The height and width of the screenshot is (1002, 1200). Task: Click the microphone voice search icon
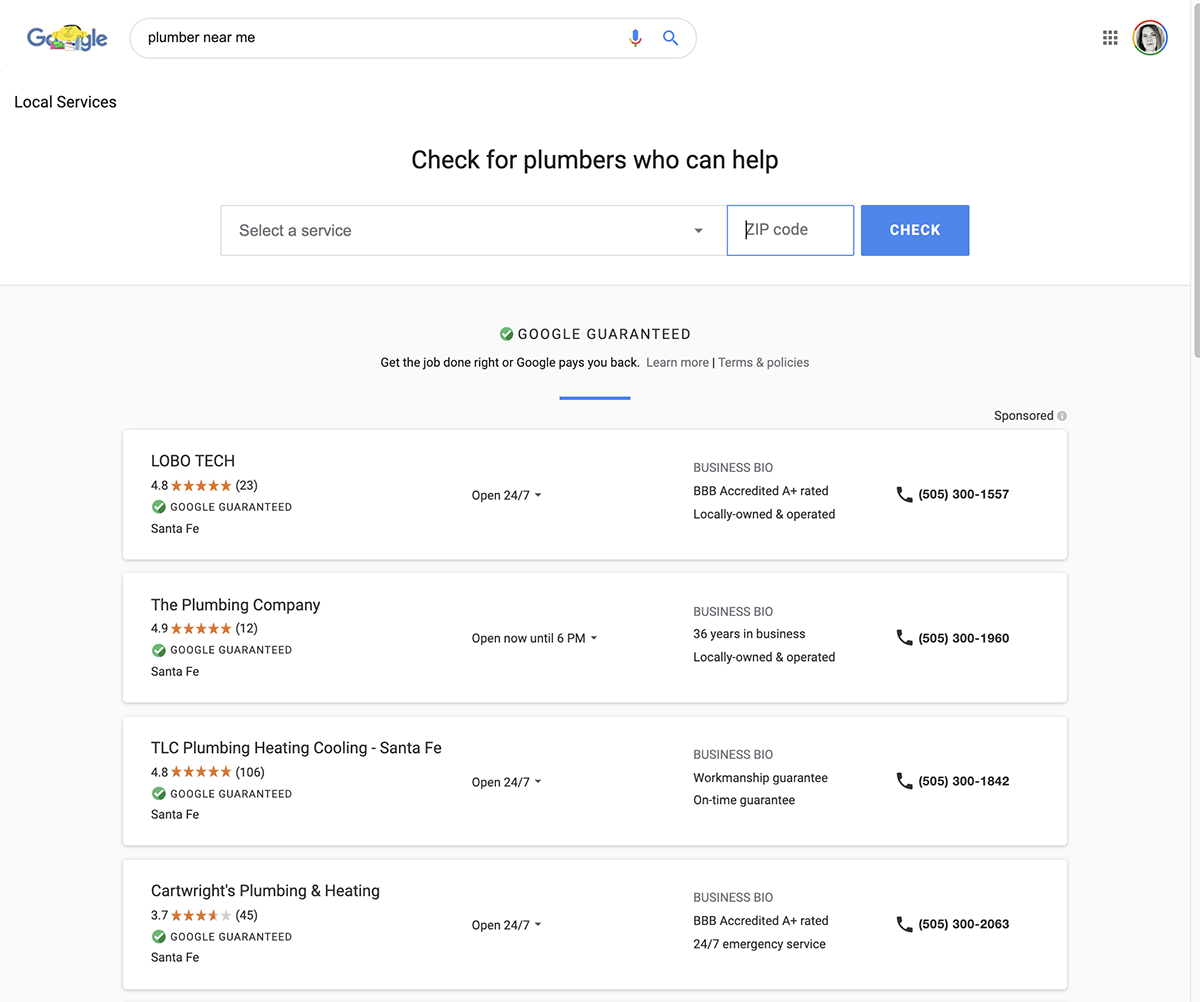coord(635,38)
